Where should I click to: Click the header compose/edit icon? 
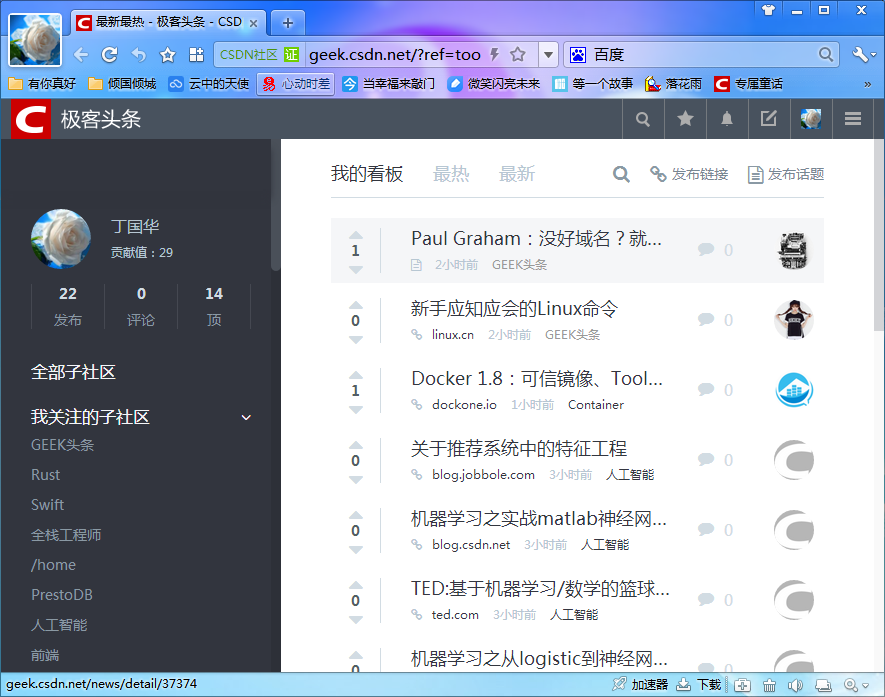(769, 119)
